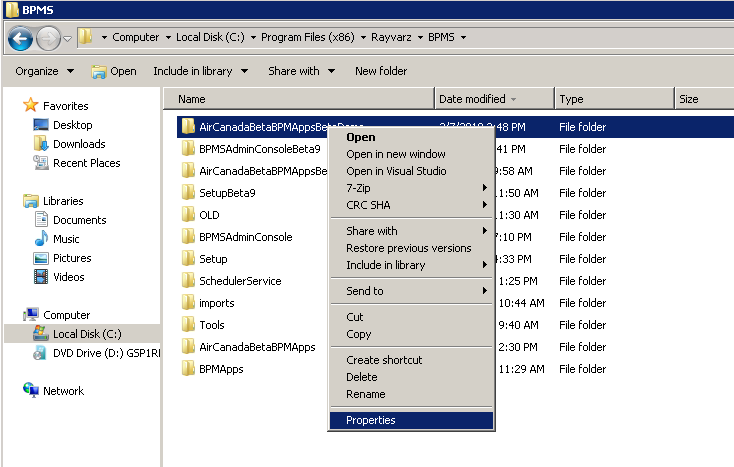Click the SchedulerService folder icon

coord(187,281)
